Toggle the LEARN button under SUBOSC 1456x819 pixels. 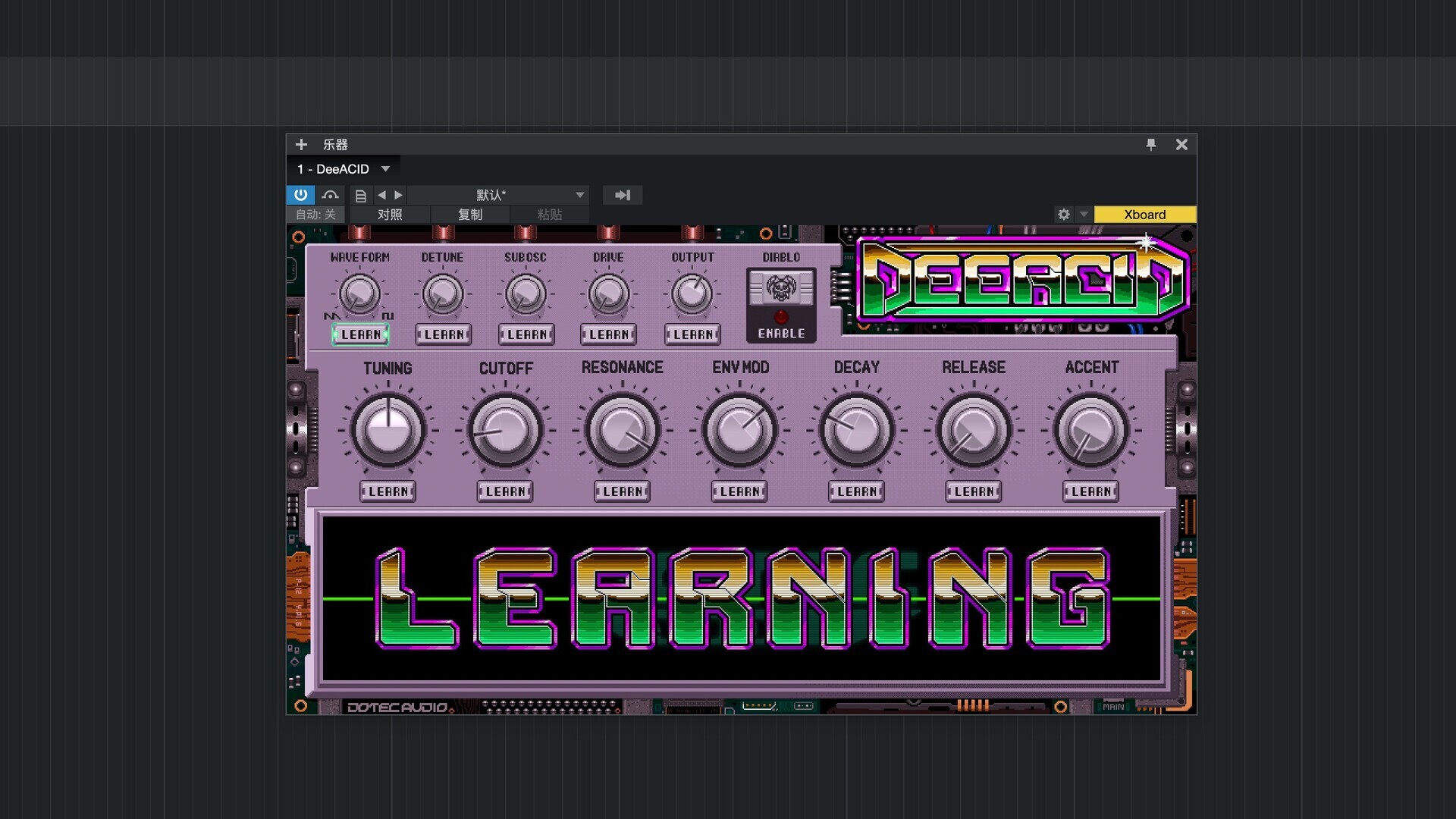(x=526, y=334)
